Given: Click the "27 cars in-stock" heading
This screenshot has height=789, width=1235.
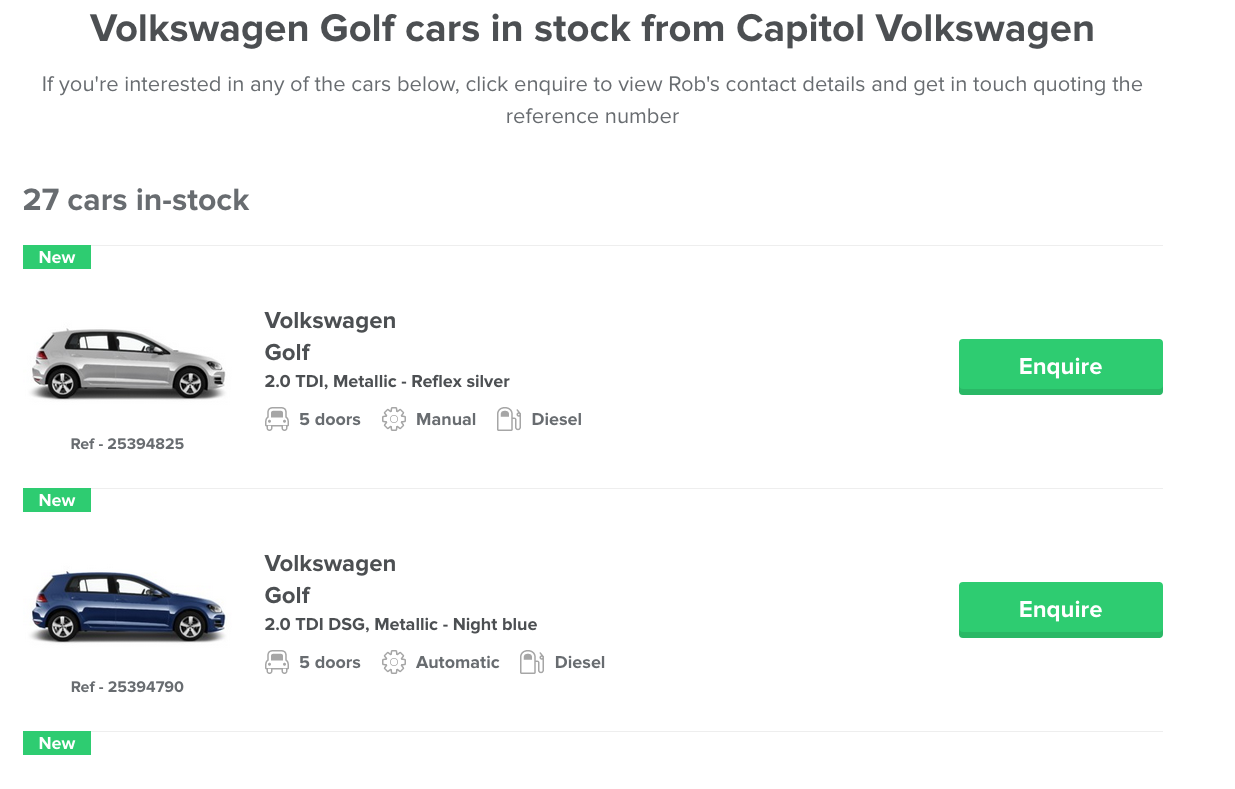Looking at the screenshot, I should coord(135,200).
